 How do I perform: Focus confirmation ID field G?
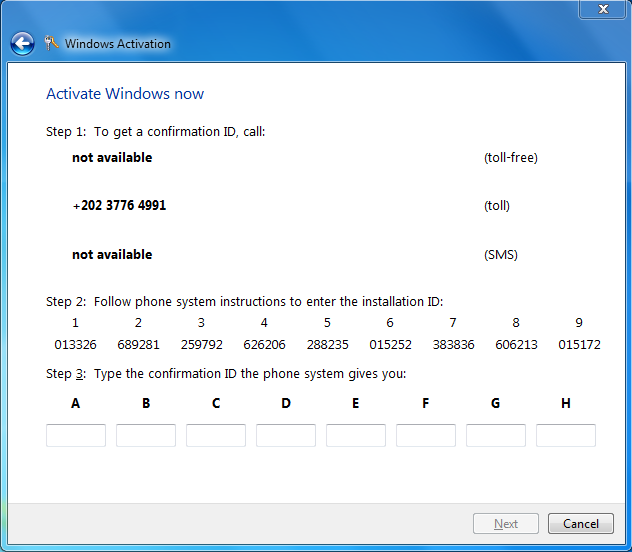pyautogui.click(x=496, y=435)
